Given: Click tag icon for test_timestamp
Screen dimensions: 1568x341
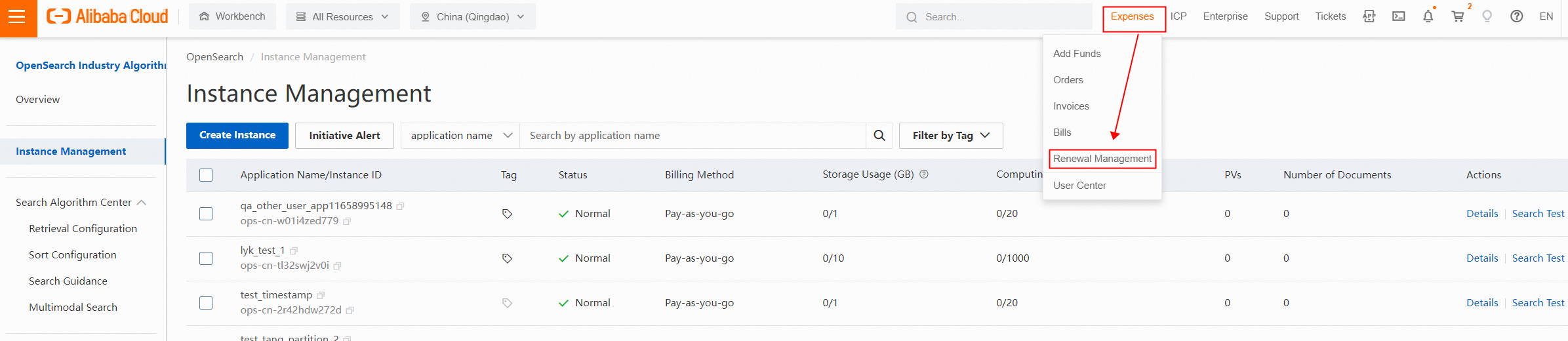Looking at the screenshot, I should click(507, 303).
